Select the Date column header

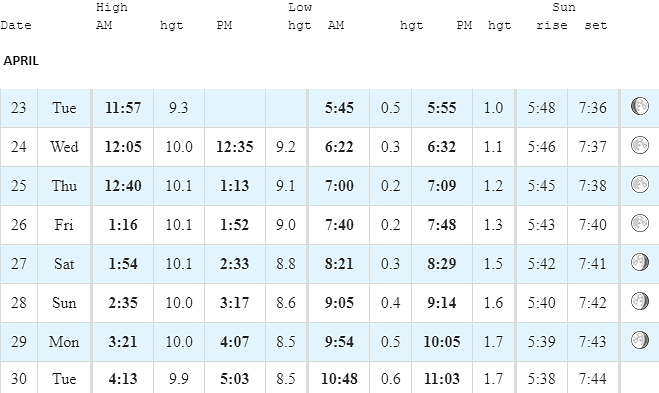coord(16,25)
